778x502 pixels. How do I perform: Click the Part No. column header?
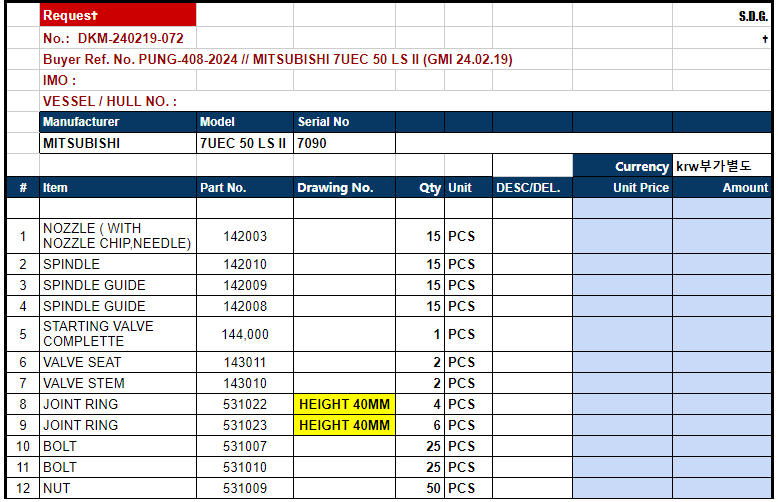[x=245, y=188]
